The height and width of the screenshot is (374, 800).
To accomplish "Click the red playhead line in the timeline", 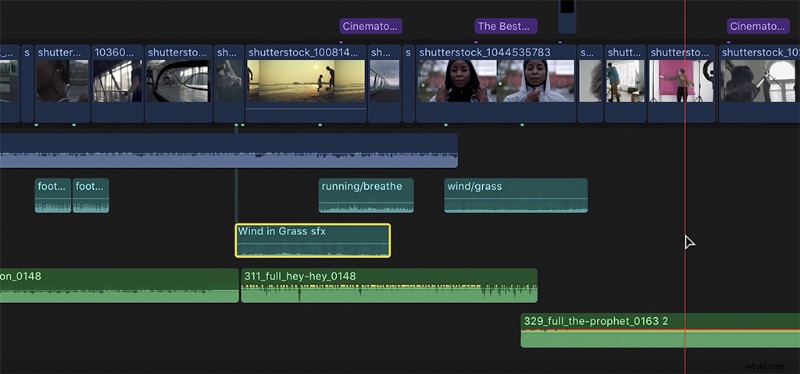I will (x=685, y=187).
